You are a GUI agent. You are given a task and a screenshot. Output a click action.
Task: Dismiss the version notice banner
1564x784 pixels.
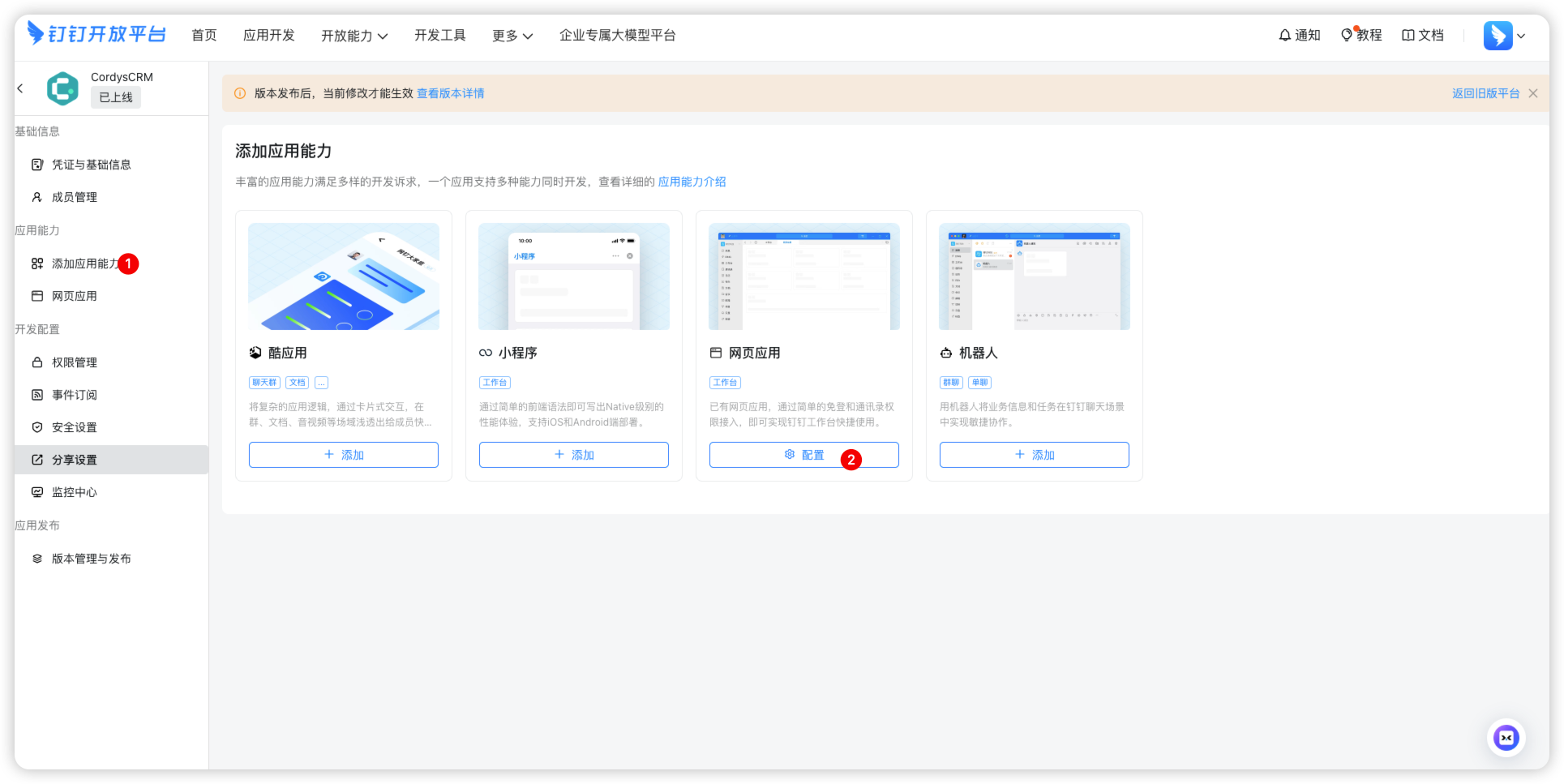click(1533, 93)
